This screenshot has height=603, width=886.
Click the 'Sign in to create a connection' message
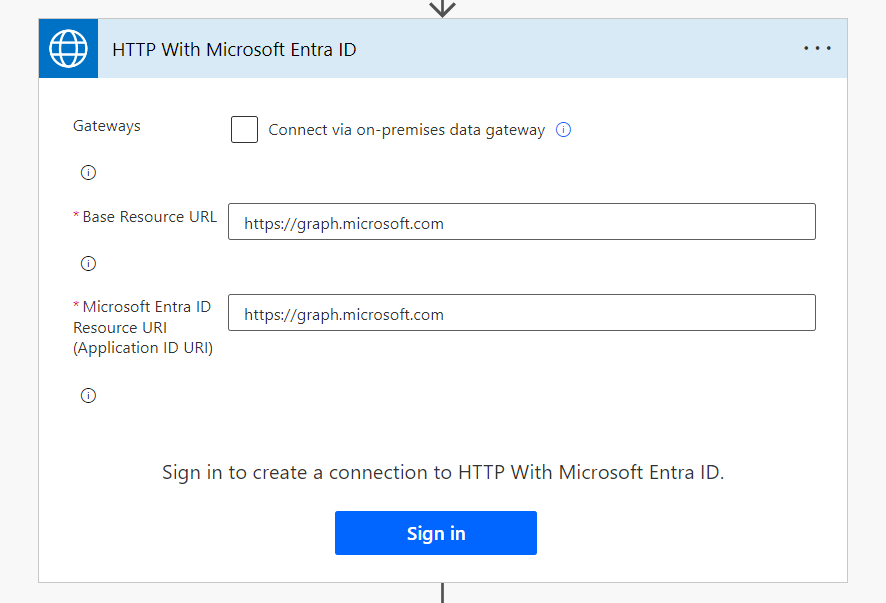coord(442,472)
